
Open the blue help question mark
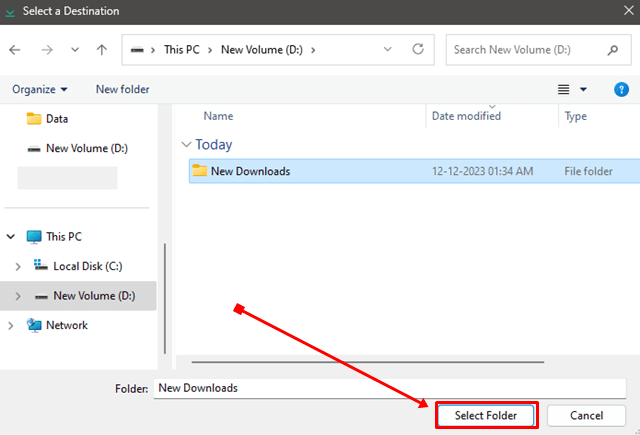(x=620, y=89)
